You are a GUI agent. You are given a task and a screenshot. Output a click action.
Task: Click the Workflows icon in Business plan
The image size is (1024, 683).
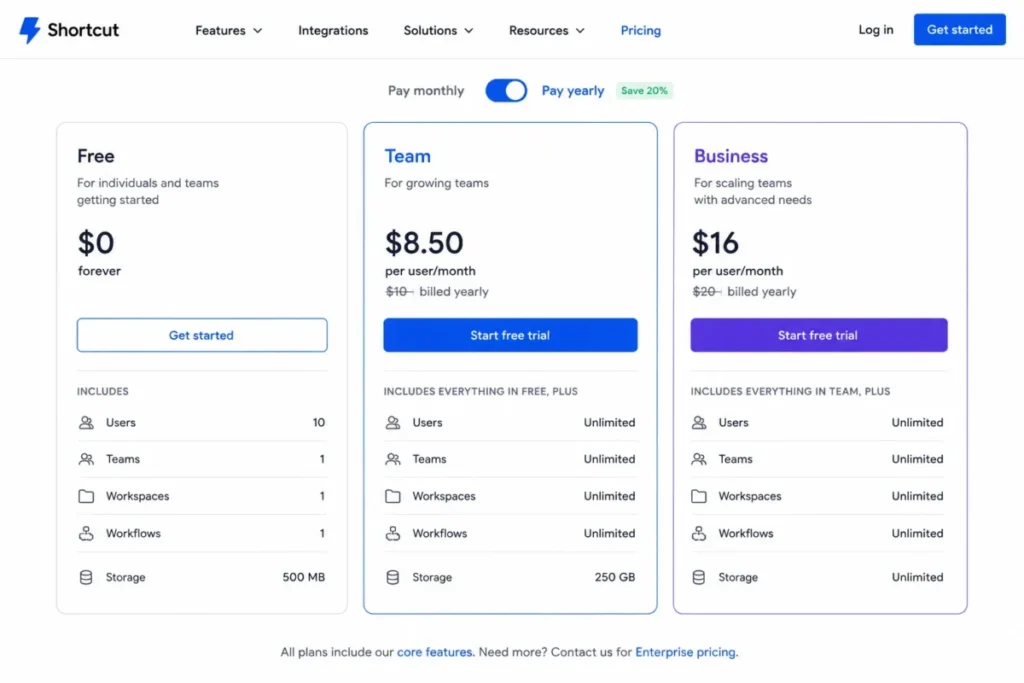(699, 533)
